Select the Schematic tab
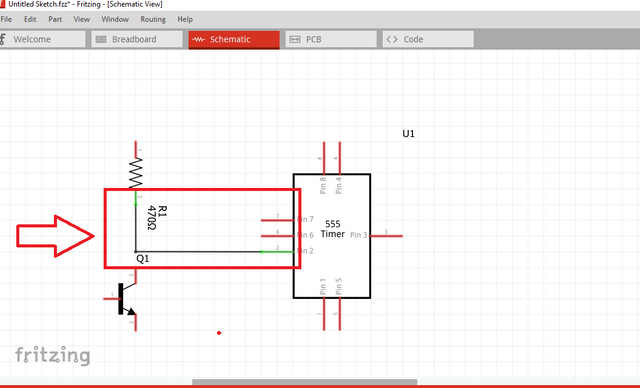This screenshot has height=388, width=640. [x=234, y=40]
